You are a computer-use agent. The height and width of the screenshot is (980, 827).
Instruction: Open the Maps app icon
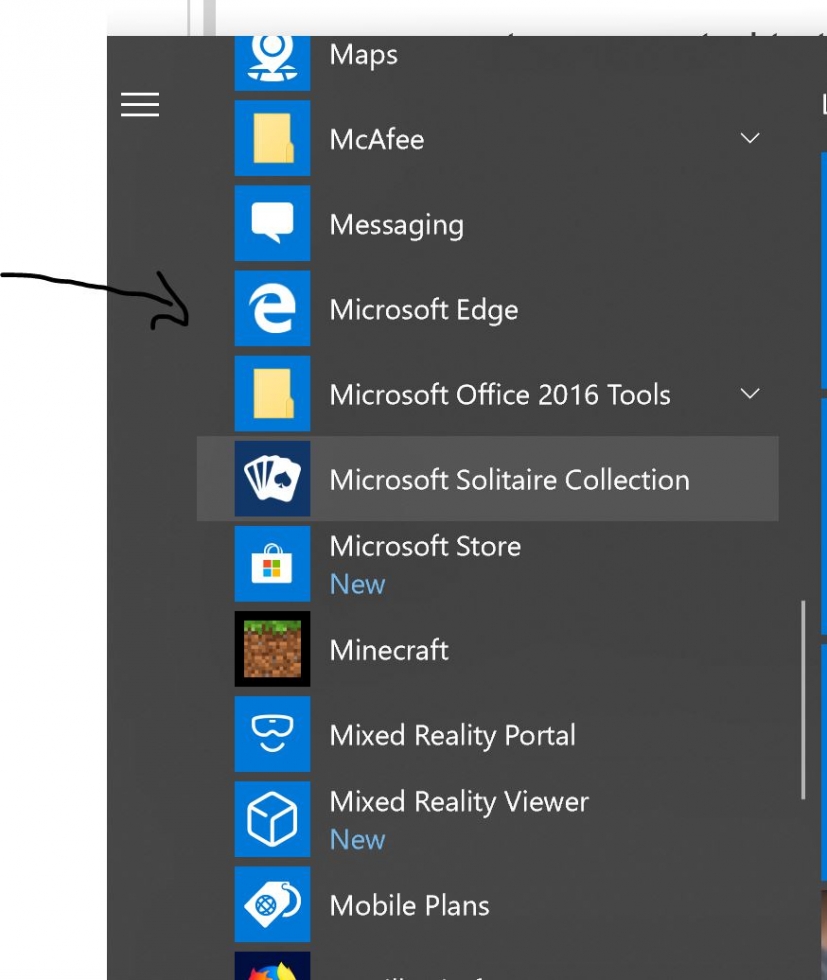tap(272, 62)
